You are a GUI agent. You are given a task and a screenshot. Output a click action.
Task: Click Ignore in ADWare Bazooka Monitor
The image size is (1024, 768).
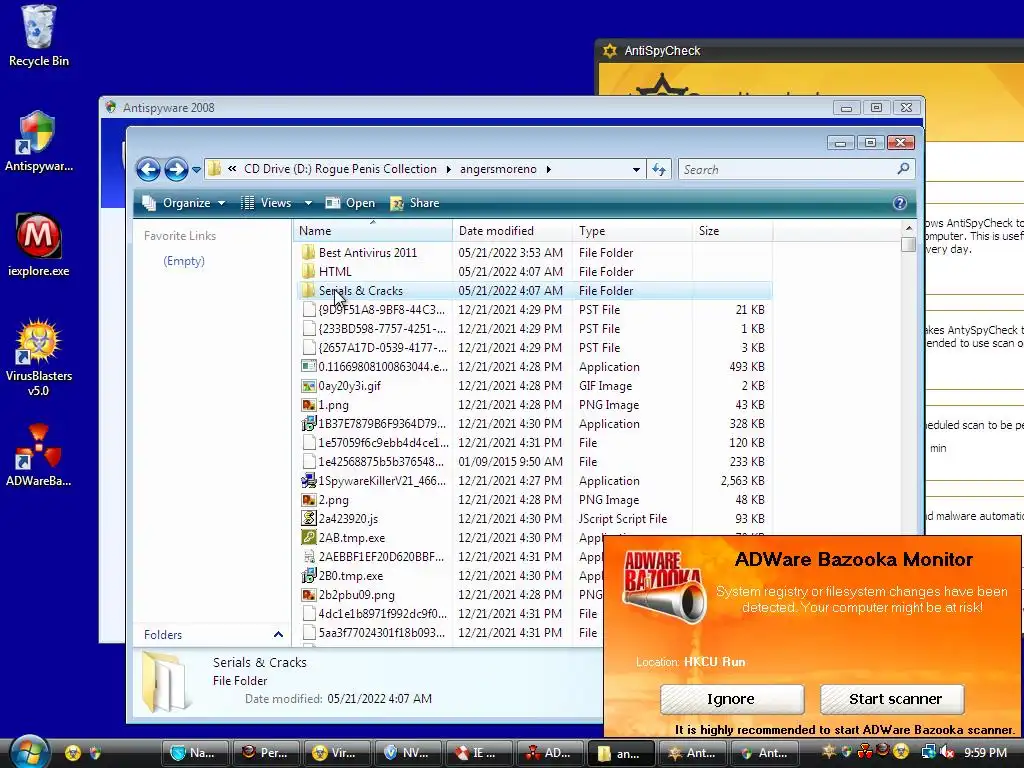click(x=731, y=699)
